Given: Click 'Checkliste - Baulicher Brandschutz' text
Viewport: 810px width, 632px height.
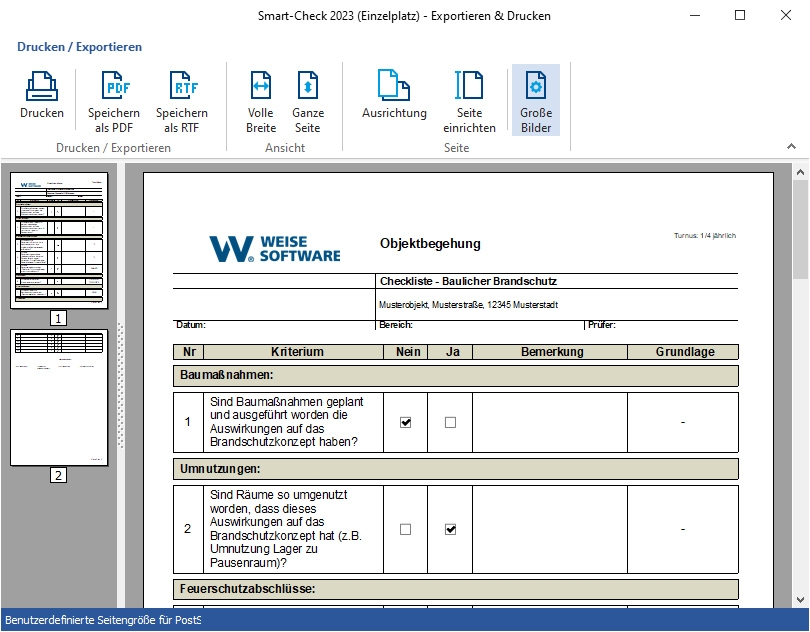Looking at the screenshot, I should point(469,282).
